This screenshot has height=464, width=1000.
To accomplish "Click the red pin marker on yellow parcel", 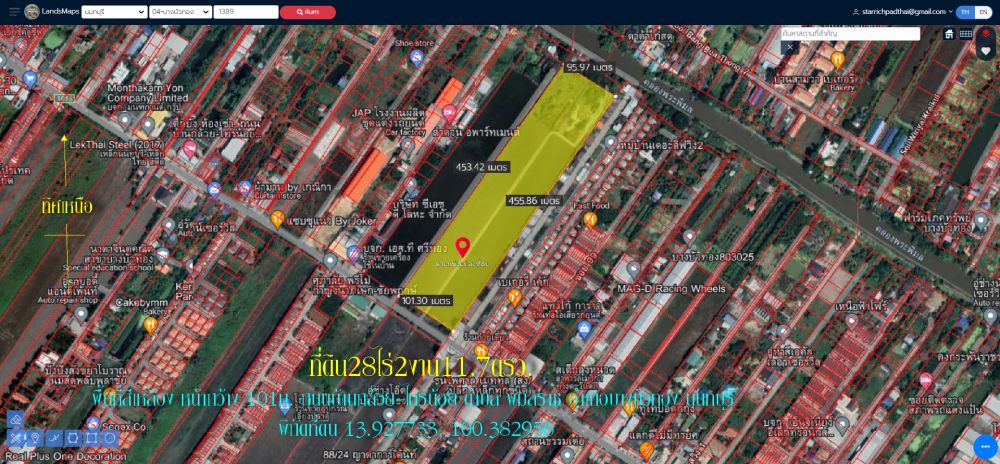I will (x=463, y=246).
